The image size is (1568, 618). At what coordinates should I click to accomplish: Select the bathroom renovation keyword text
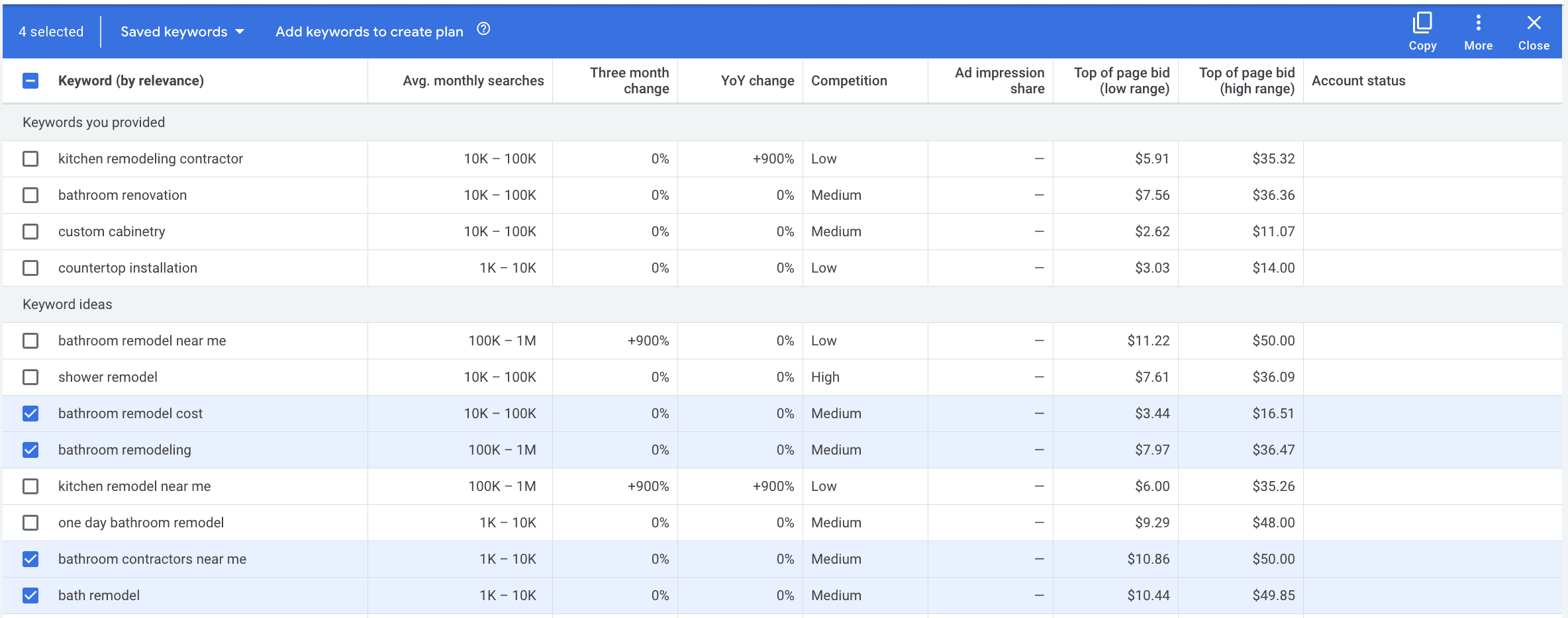pyautogui.click(x=122, y=195)
